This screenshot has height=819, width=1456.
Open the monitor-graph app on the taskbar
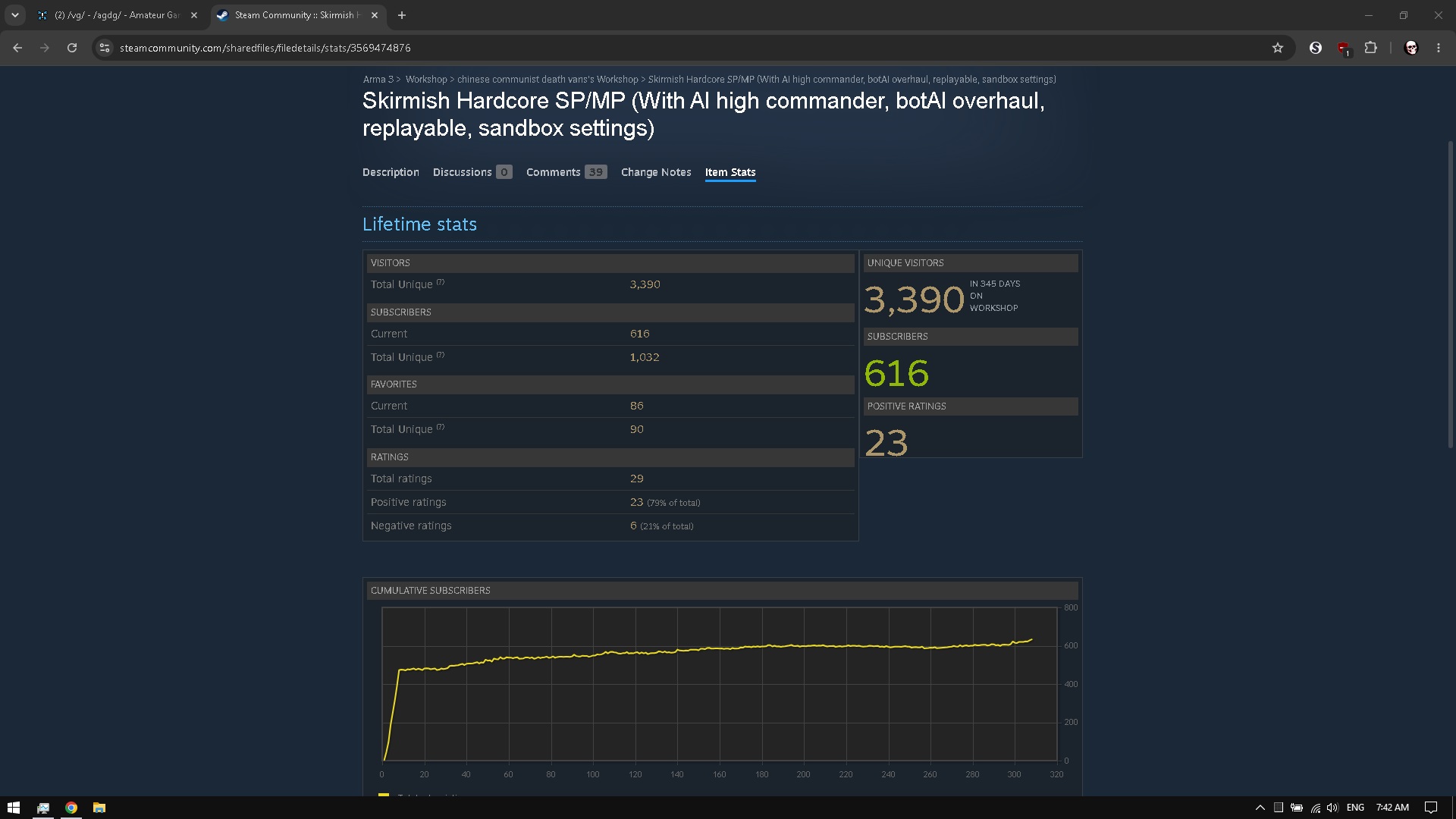[43, 808]
